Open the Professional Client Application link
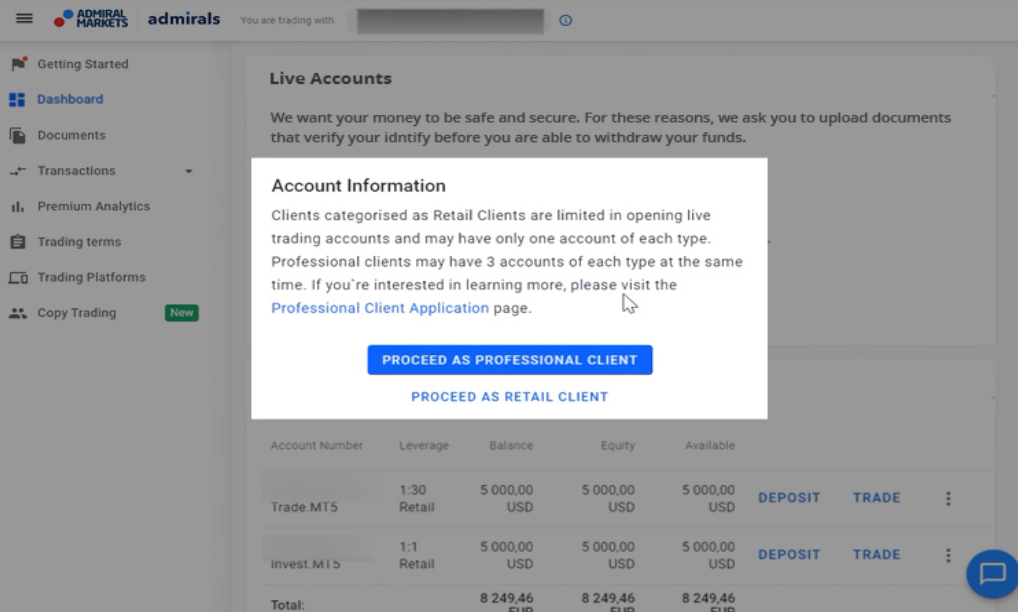This screenshot has width=1018, height=612. click(x=380, y=308)
